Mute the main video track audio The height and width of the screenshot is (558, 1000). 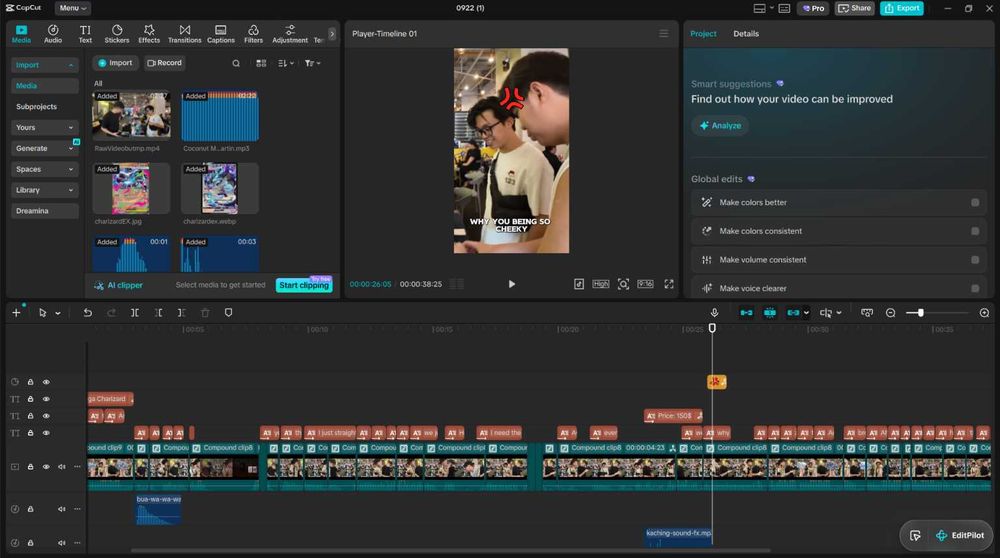[62, 467]
